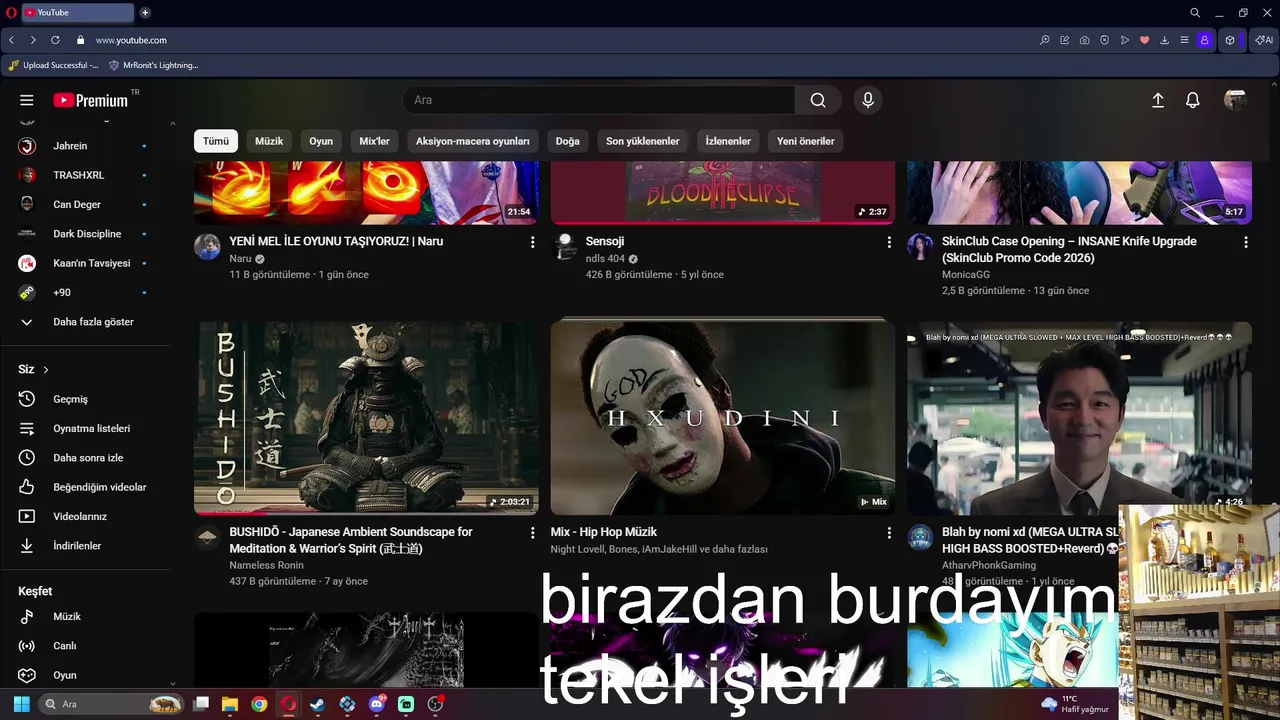Open Discord from the taskbar
The image size is (1280, 720).
pyautogui.click(x=377, y=704)
